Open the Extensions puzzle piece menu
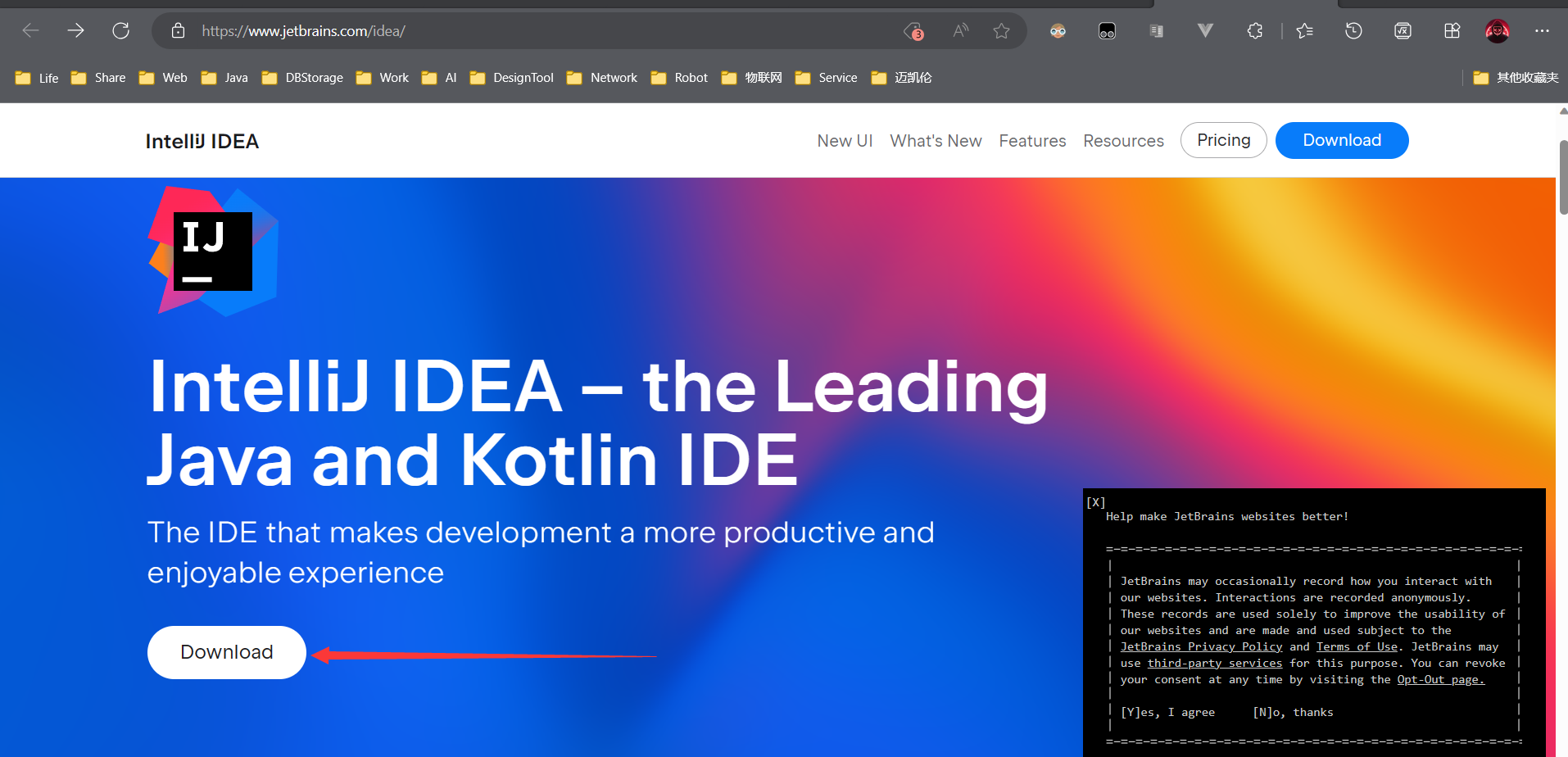The width and height of the screenshot is (1568, 757). 1255,31
